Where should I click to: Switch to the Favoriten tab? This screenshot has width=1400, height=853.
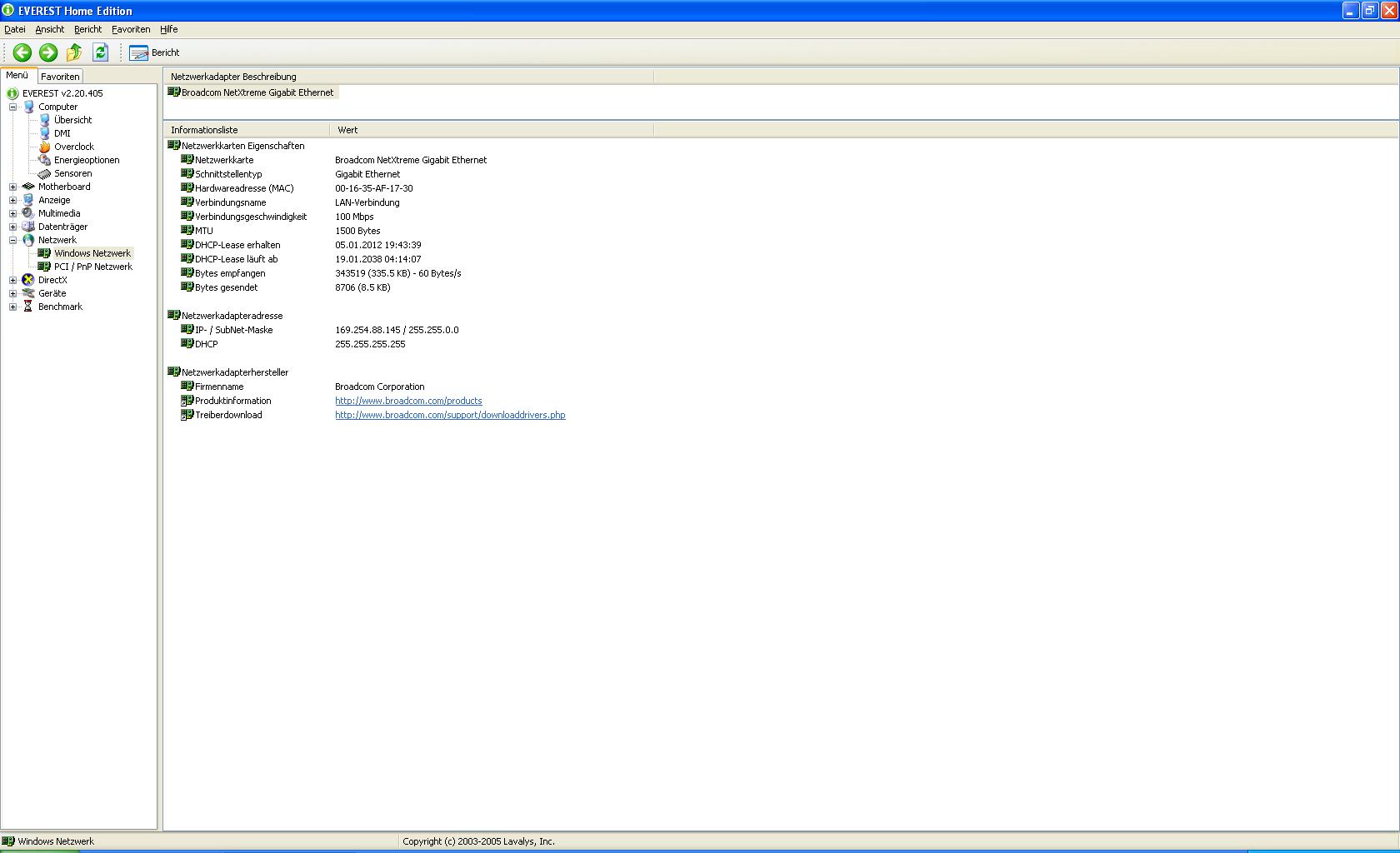(x=60, y=76)
